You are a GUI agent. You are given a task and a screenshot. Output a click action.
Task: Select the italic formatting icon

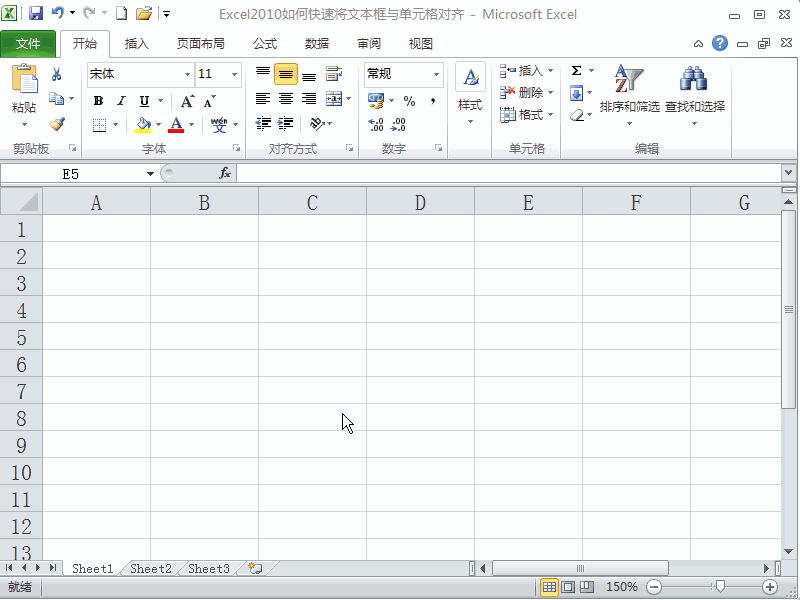pyautogui.click(x=120, y=101)
